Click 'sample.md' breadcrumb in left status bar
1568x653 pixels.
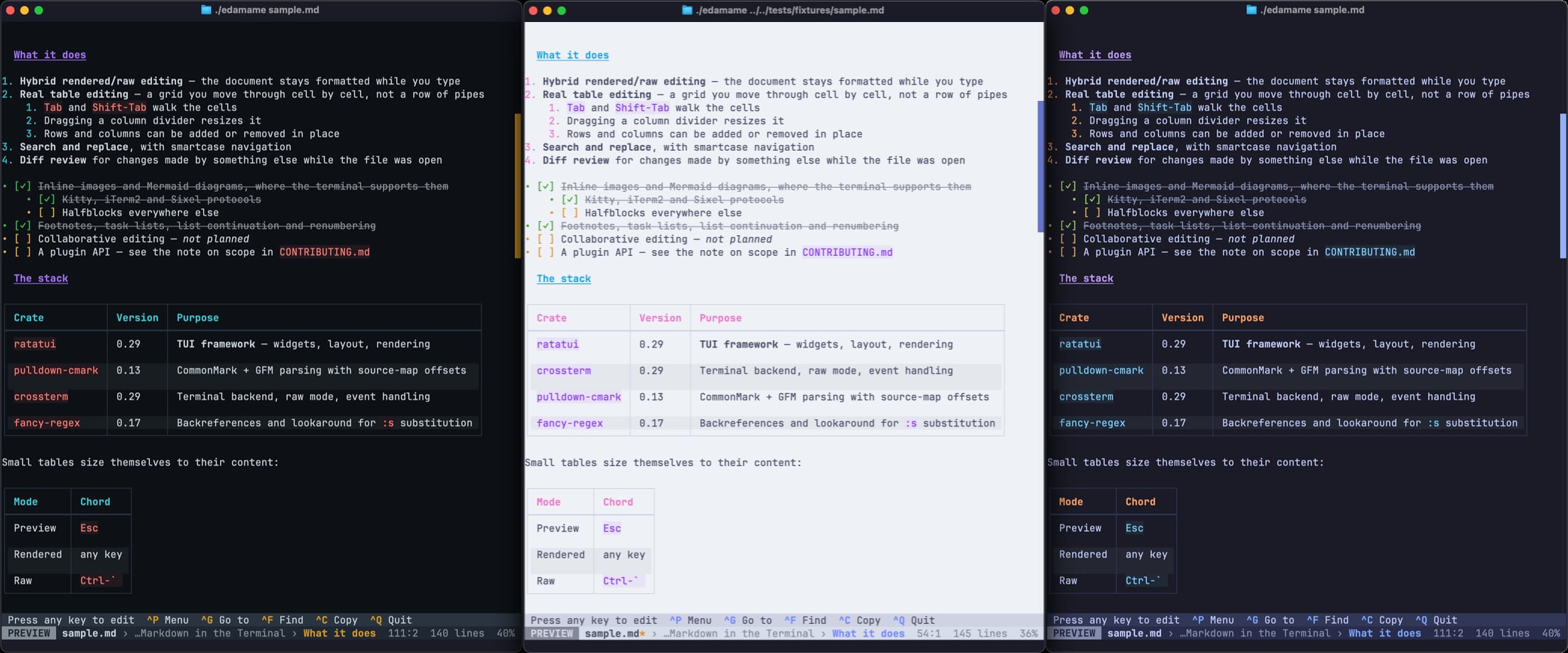coord(89,633)
